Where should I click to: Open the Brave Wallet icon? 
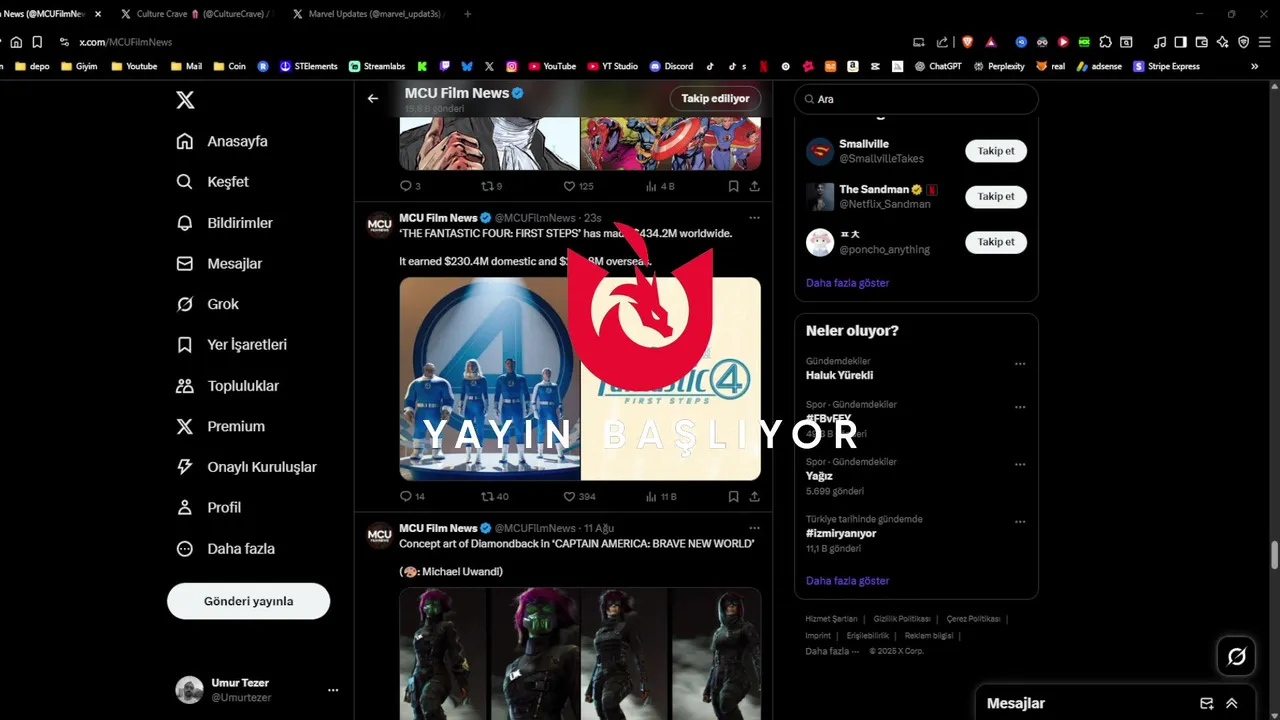[x=1201, y=42]
